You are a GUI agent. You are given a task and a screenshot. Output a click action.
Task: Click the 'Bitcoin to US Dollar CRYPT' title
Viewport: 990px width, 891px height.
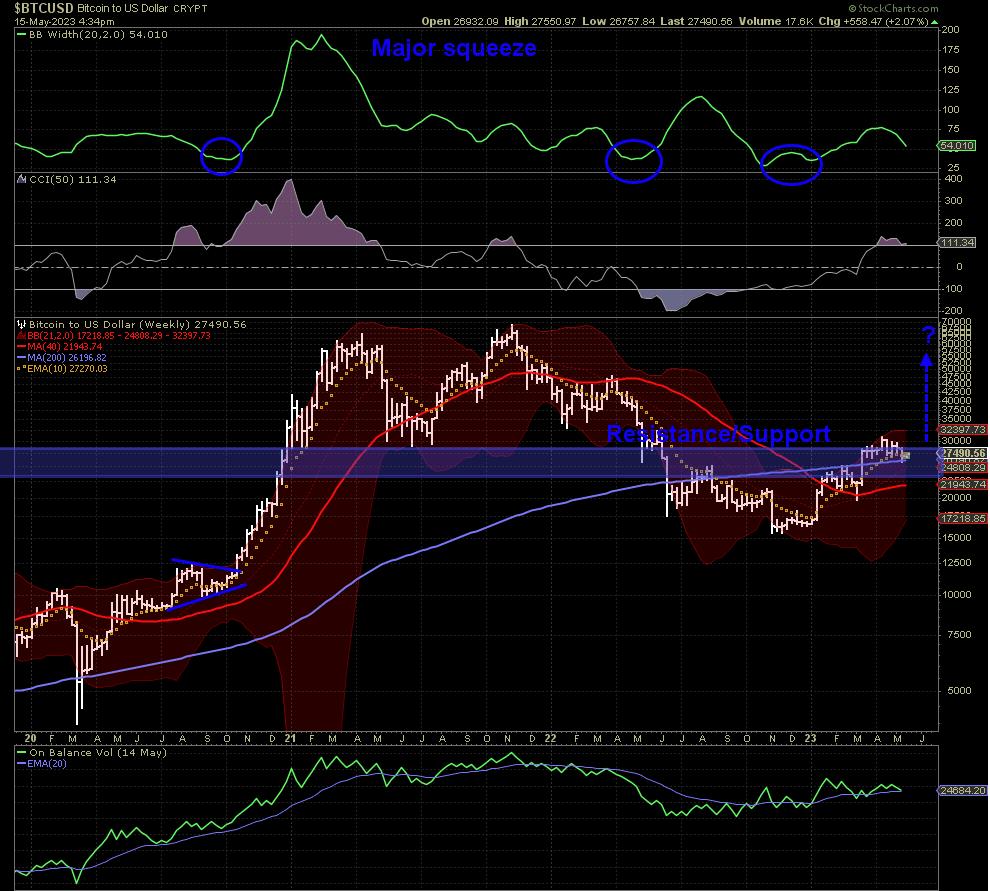click(142, 9)
